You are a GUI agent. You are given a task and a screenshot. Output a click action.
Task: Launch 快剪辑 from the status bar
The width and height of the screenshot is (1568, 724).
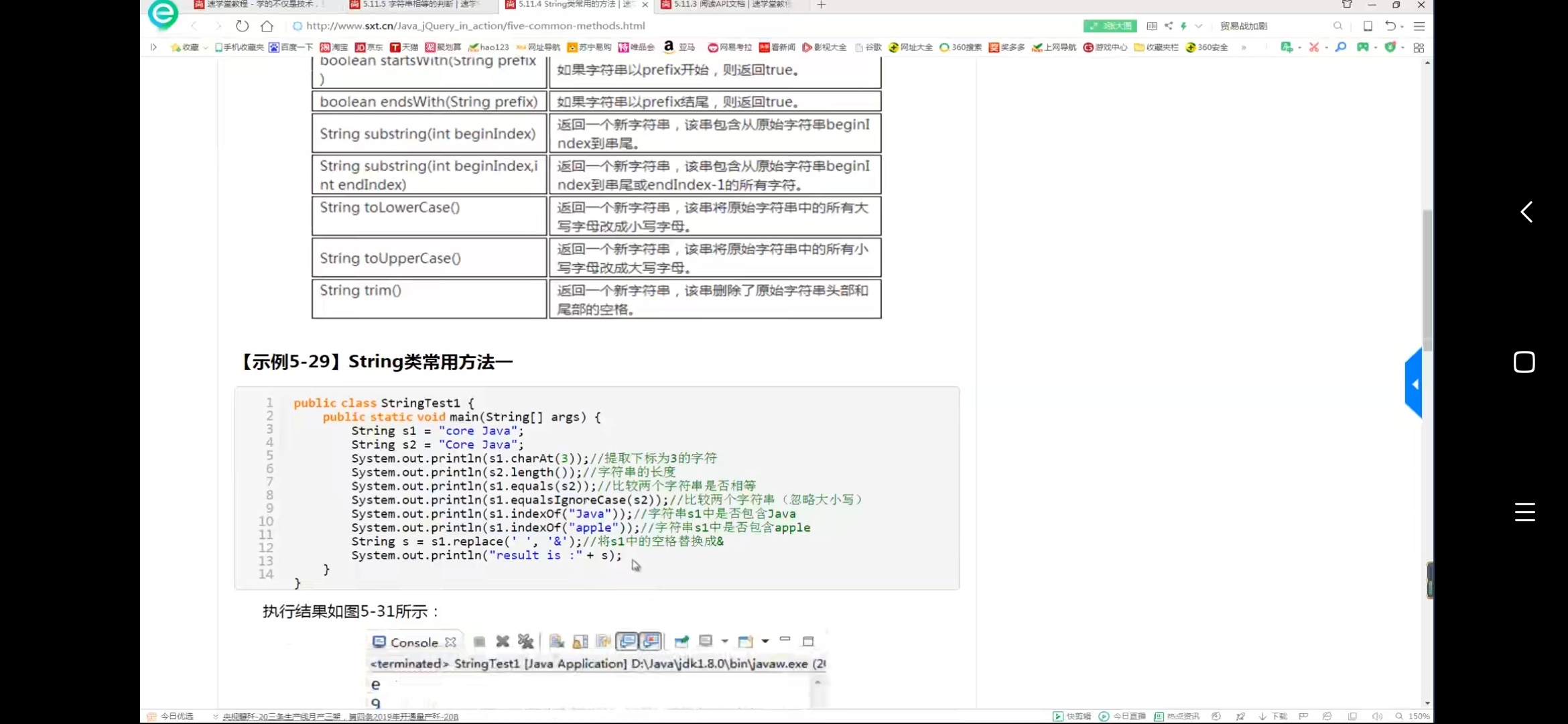[x=1075, y=716]
